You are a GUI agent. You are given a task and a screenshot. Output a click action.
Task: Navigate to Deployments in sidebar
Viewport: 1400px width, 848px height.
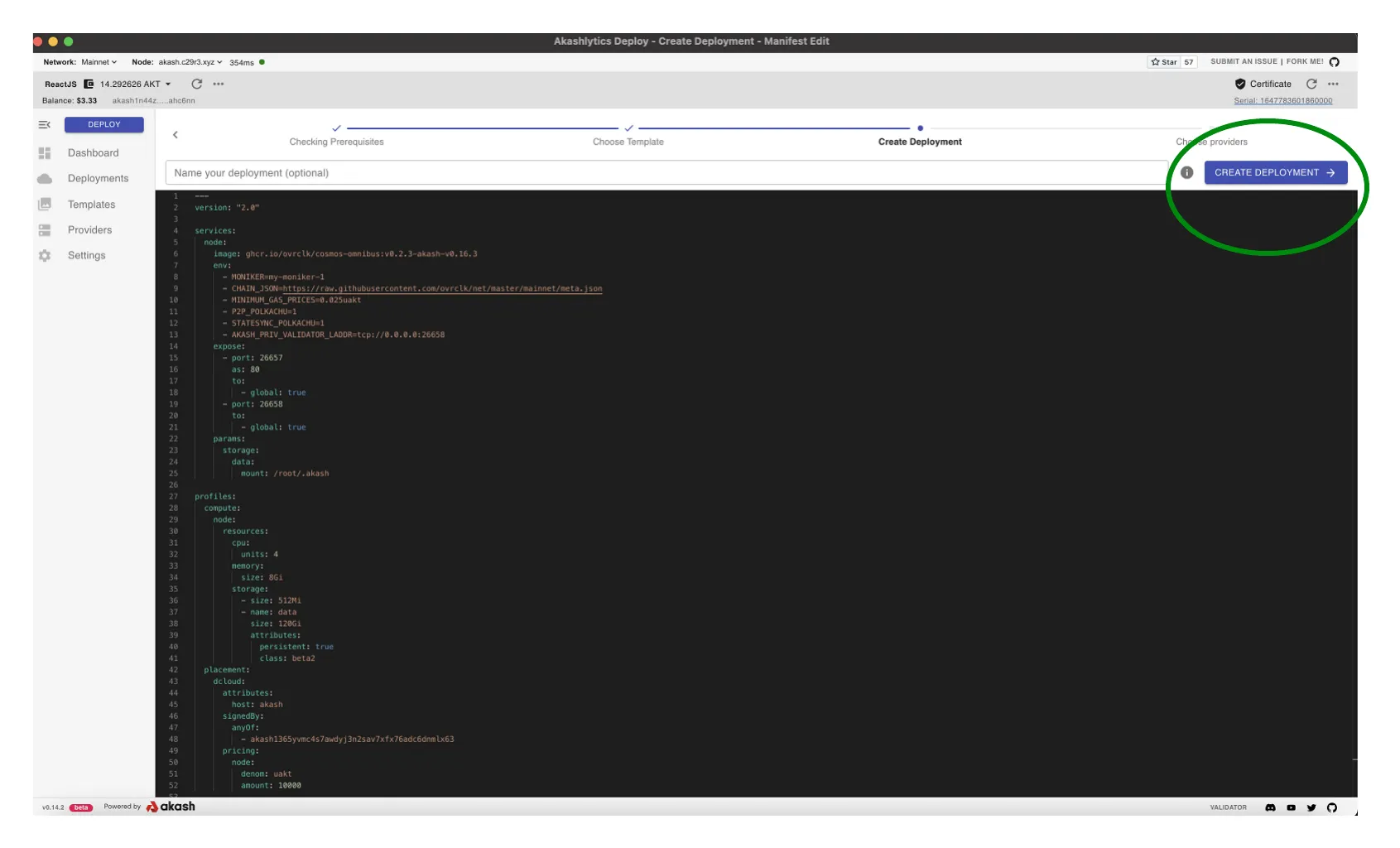click(98, 179)
